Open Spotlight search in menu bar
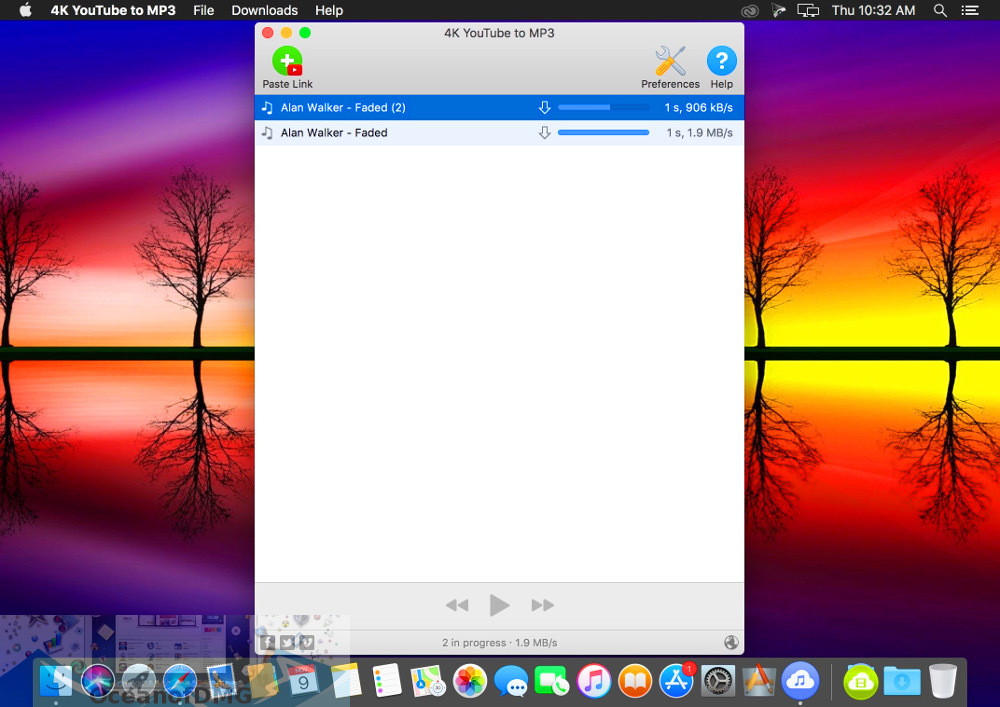 coord(940,10)
